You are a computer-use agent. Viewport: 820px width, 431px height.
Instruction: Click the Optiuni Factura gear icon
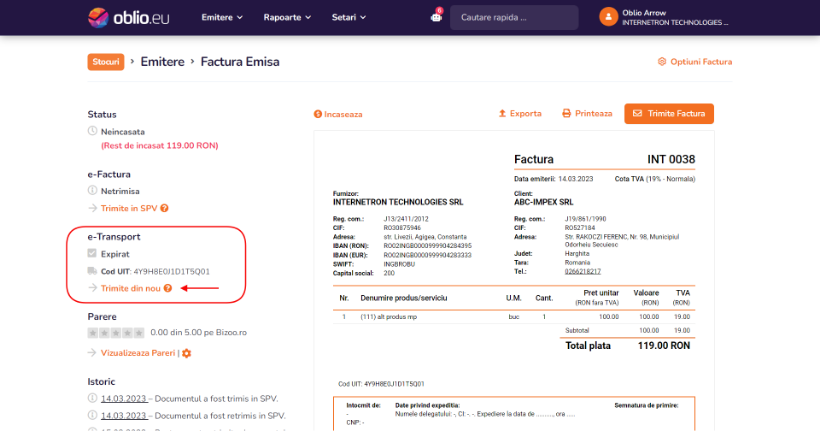click(x=662, y=62)
